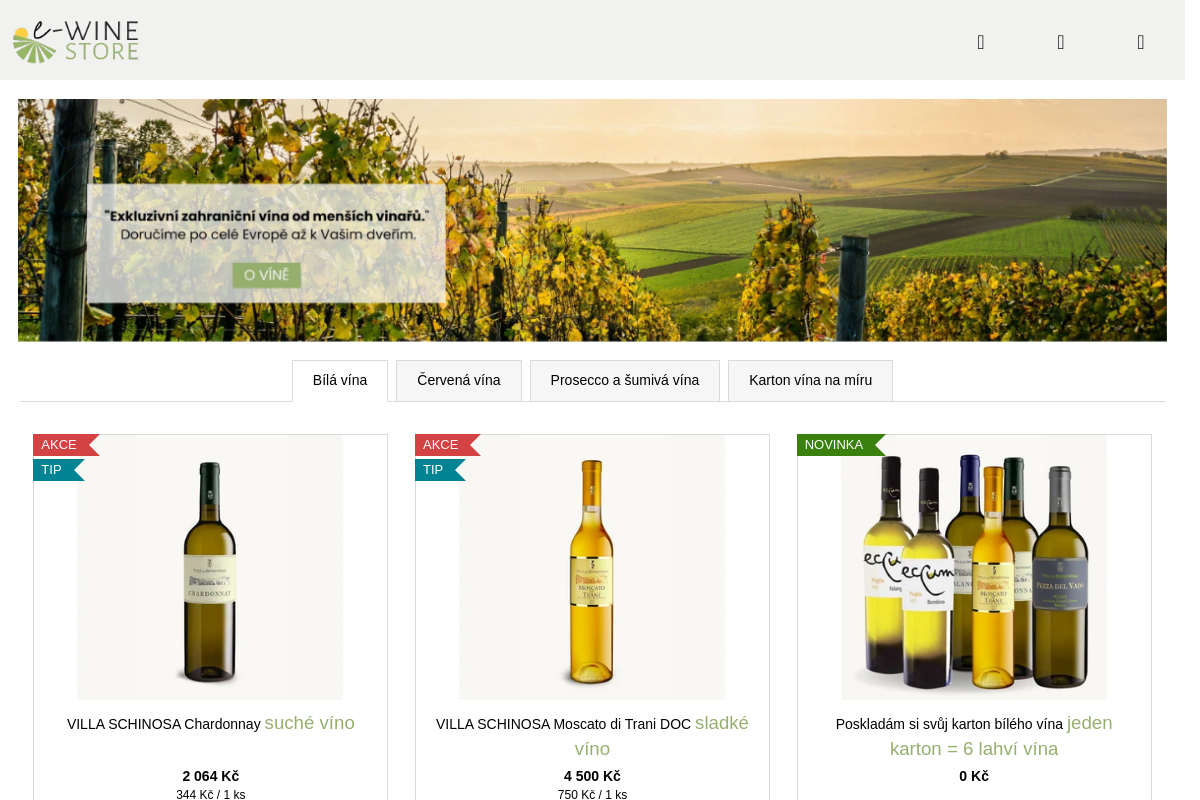Screen dimensions: 1200x800
Task: Click the 0 Kč price on carton card
Action: [974, 776]
